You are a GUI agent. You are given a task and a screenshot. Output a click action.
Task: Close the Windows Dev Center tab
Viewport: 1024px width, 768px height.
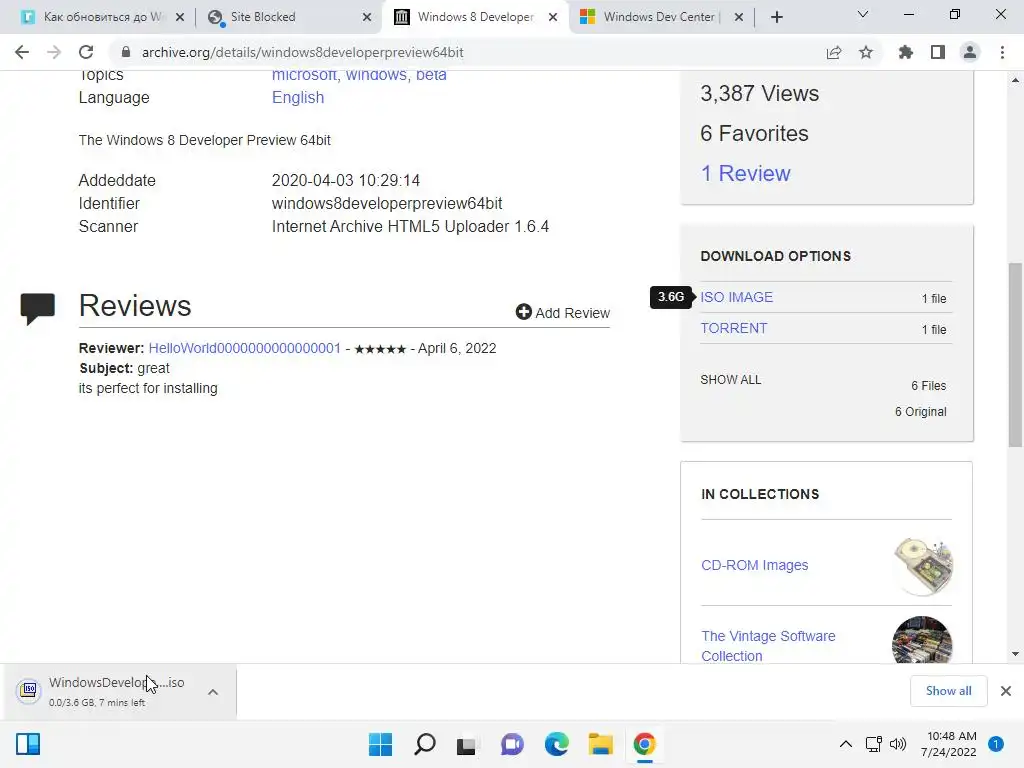click(x=739, y=17)
